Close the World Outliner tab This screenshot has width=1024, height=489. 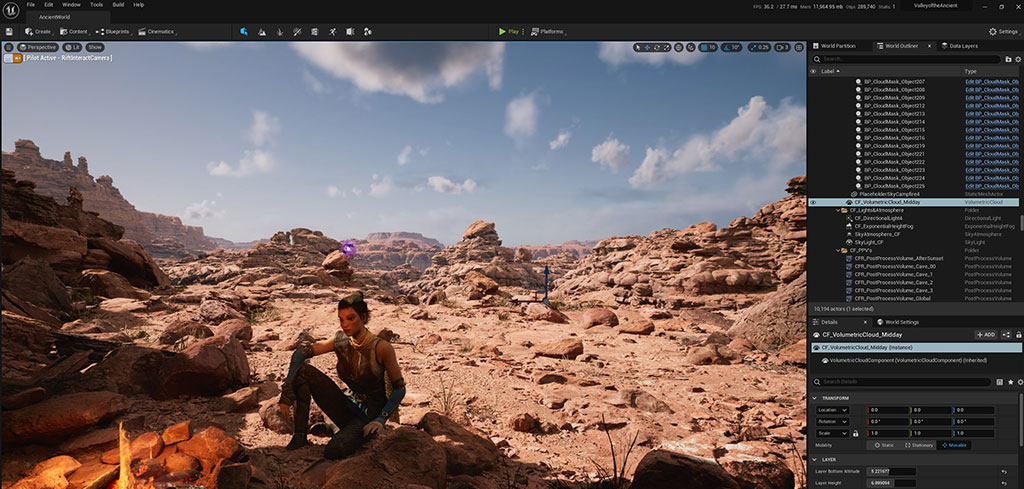point(930,46)
